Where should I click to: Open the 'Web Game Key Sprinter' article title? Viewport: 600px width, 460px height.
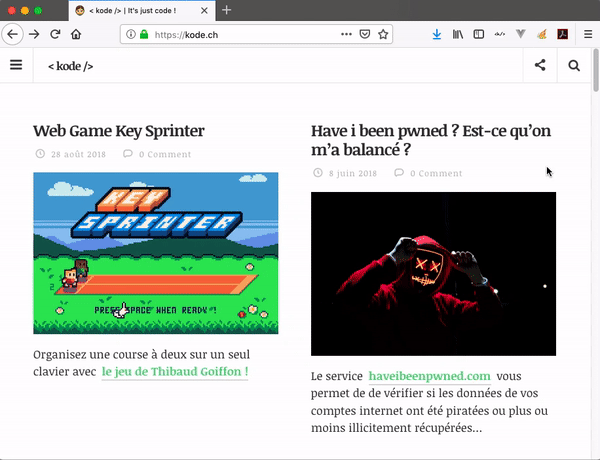pyautogui.click(x=119, y=131)
